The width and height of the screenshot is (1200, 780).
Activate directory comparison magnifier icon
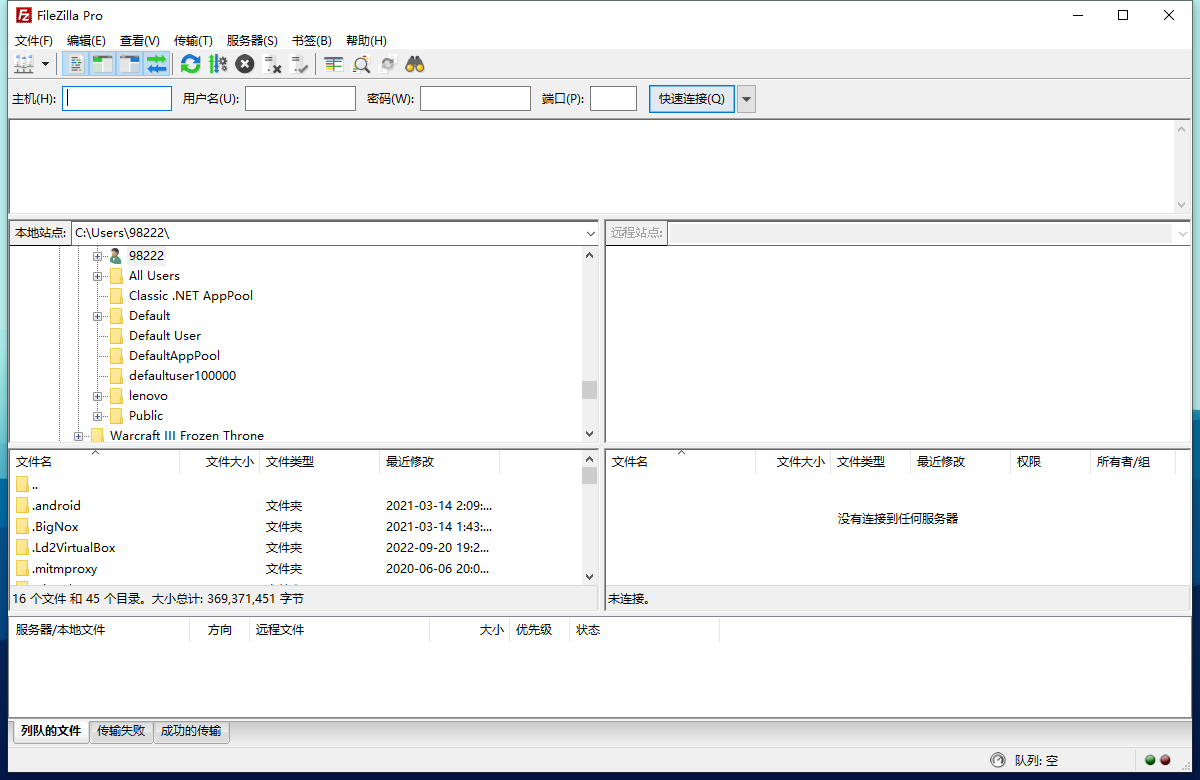point(360,64)
